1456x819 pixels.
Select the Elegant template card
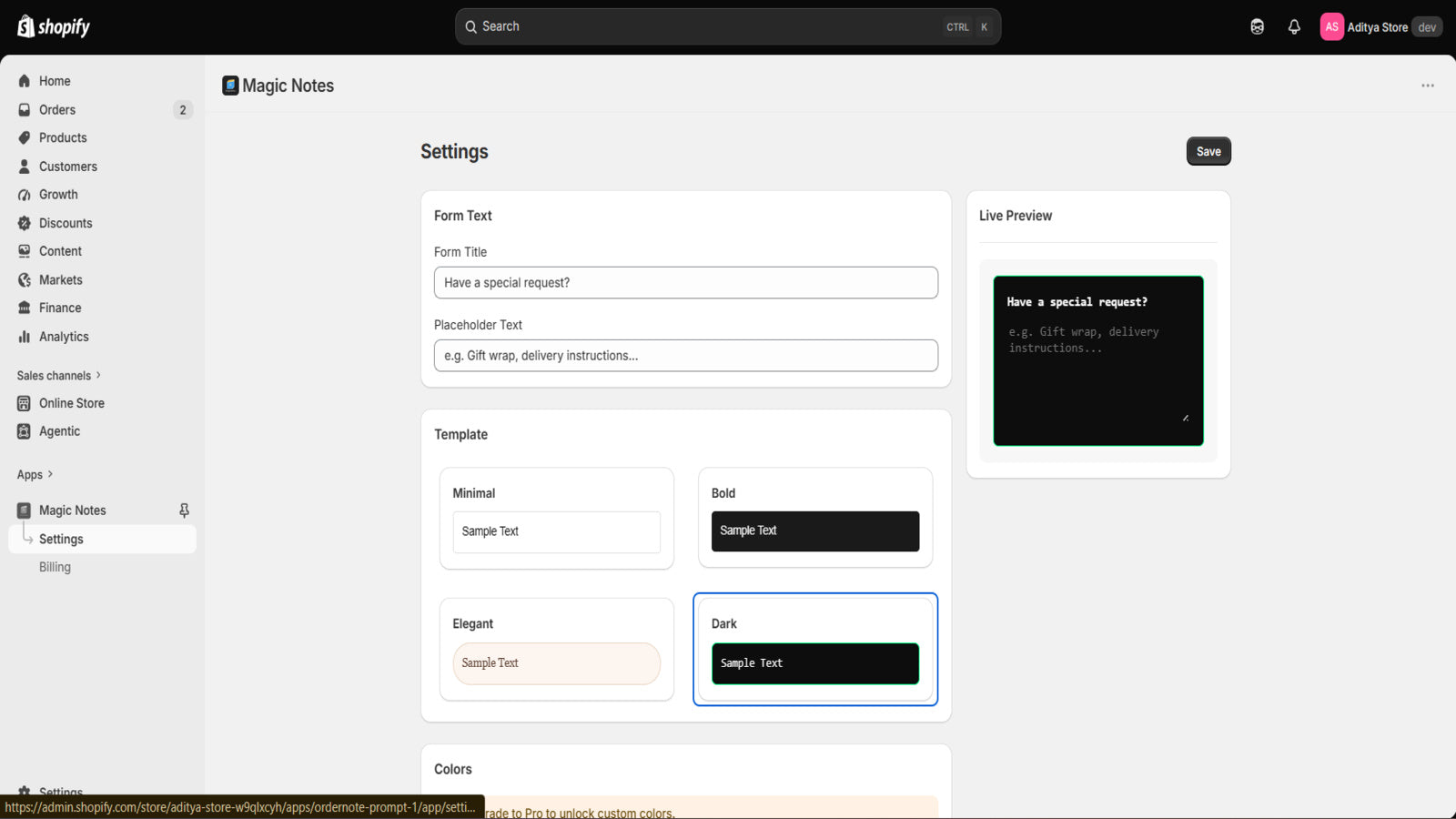(556, 649)
